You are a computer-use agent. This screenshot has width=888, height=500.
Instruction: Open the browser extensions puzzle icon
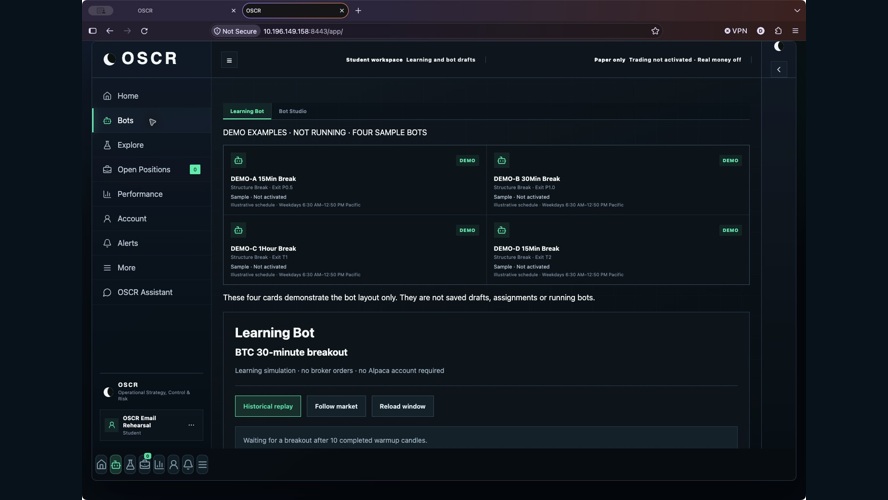pos(778,31)
